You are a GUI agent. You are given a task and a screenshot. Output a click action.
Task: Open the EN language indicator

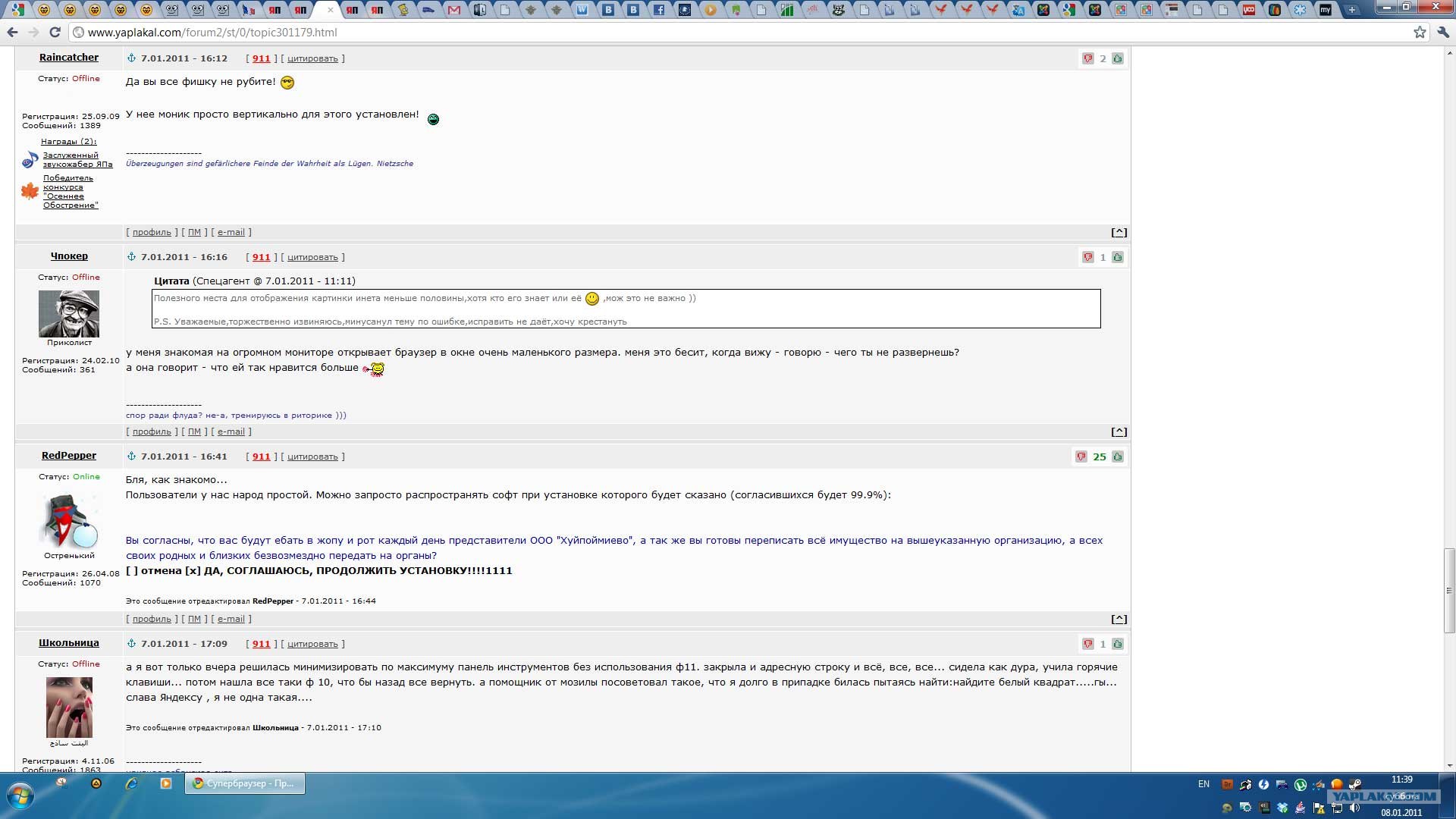point(1203,784)
